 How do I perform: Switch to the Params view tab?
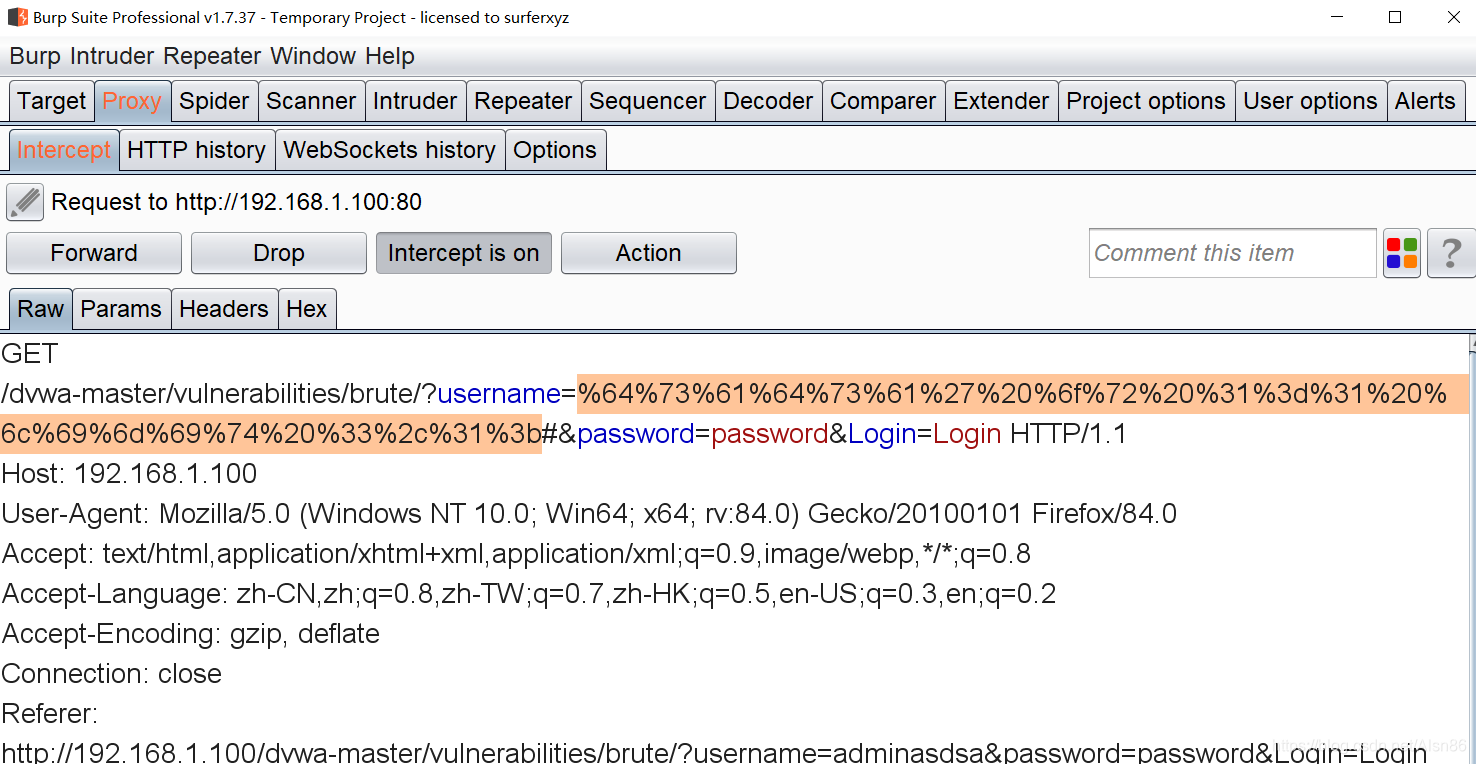point(121,309)
